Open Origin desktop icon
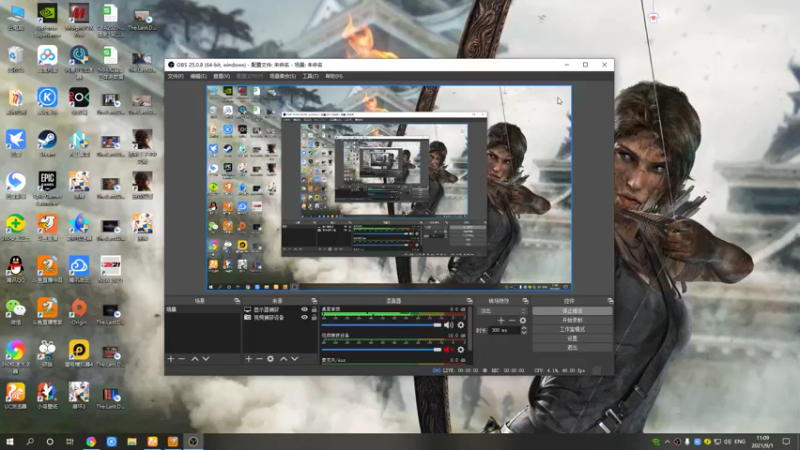Screen dimensions: 800x450 (79, 311)
